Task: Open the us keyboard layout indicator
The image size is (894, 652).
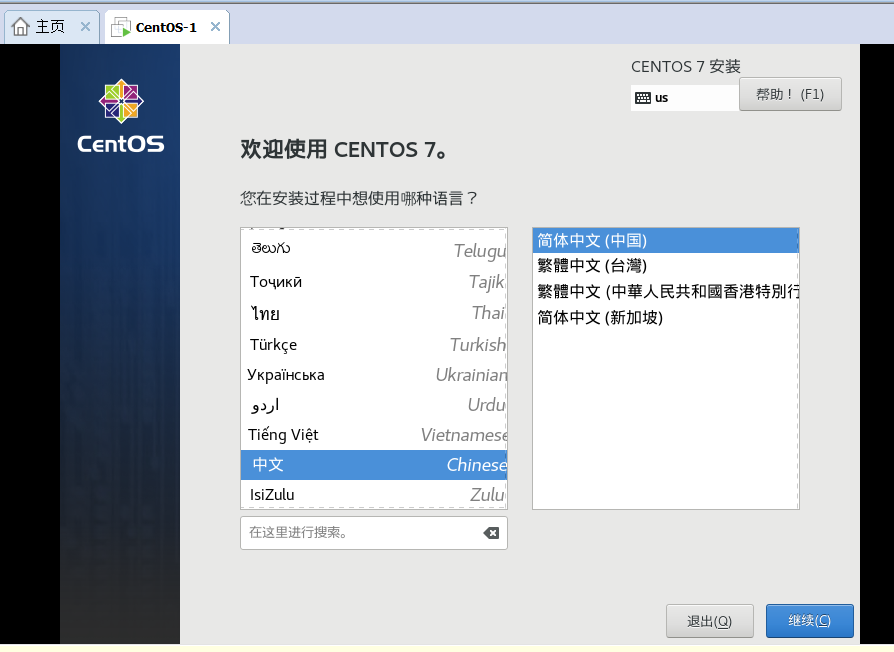Action: tap(684, 97)
